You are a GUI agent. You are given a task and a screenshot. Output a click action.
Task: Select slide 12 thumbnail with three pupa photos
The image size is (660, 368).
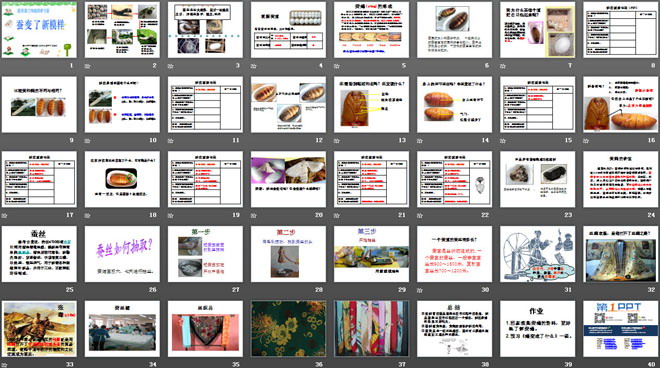(288, 105)
